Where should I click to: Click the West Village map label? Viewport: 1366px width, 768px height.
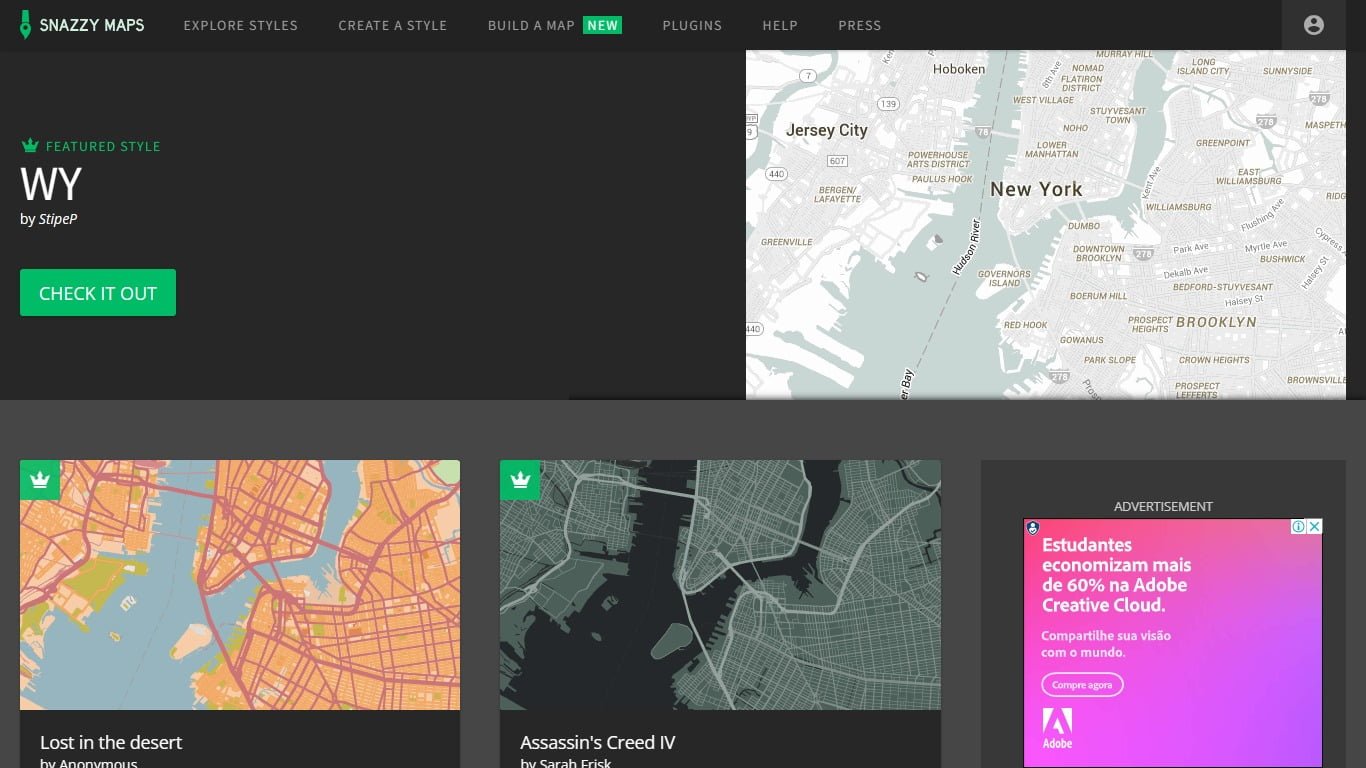pyautogui.click(x=1043, y=100)
